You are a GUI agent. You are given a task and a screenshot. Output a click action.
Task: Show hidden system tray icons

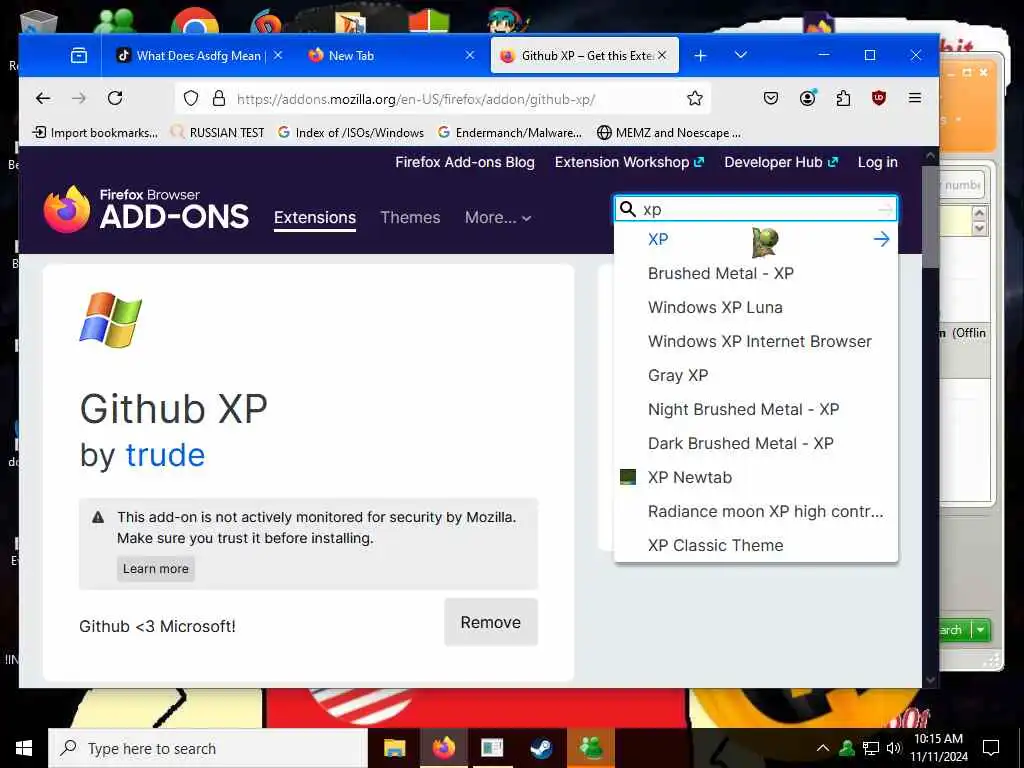(823, 748)
